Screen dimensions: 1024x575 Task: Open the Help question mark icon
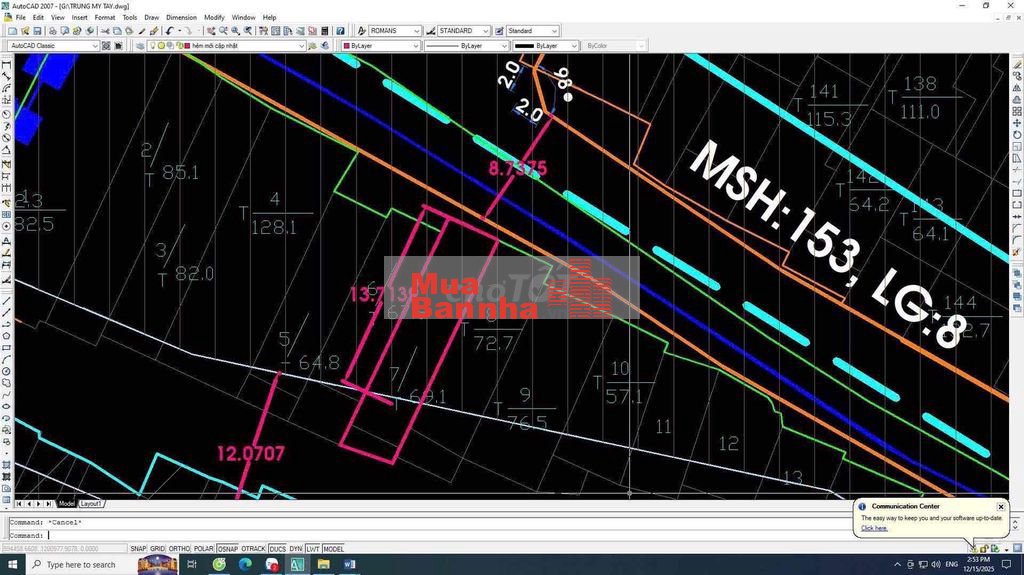(x=340, y=31)
